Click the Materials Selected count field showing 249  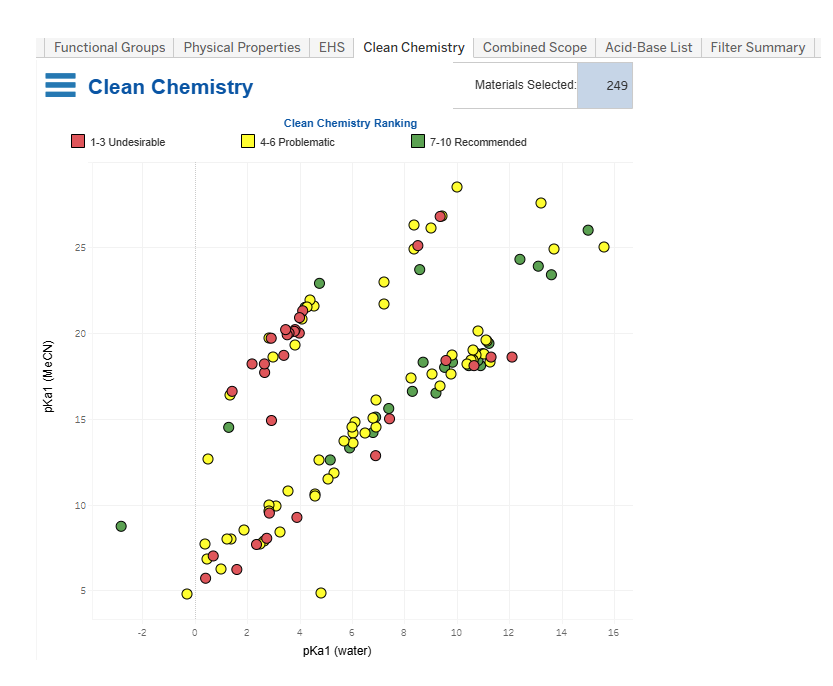click(604, 85)
